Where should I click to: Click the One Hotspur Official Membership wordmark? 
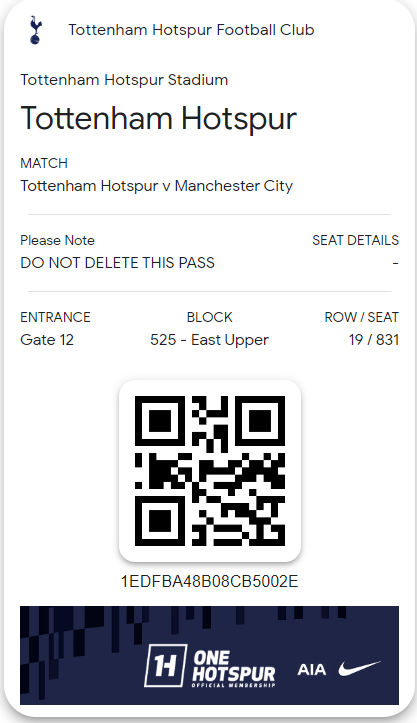233,669
